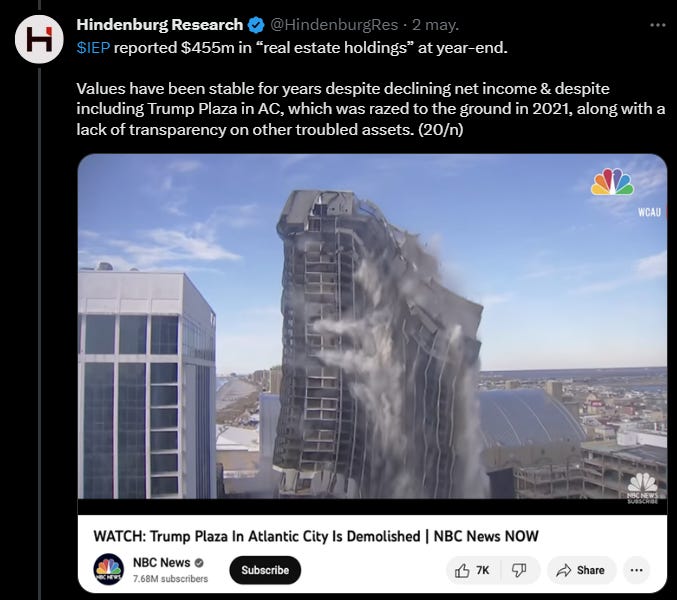This screenshot has width=677, height=600.
Task: Open the video more actions ellipsis
Action: tap(637, 571)
